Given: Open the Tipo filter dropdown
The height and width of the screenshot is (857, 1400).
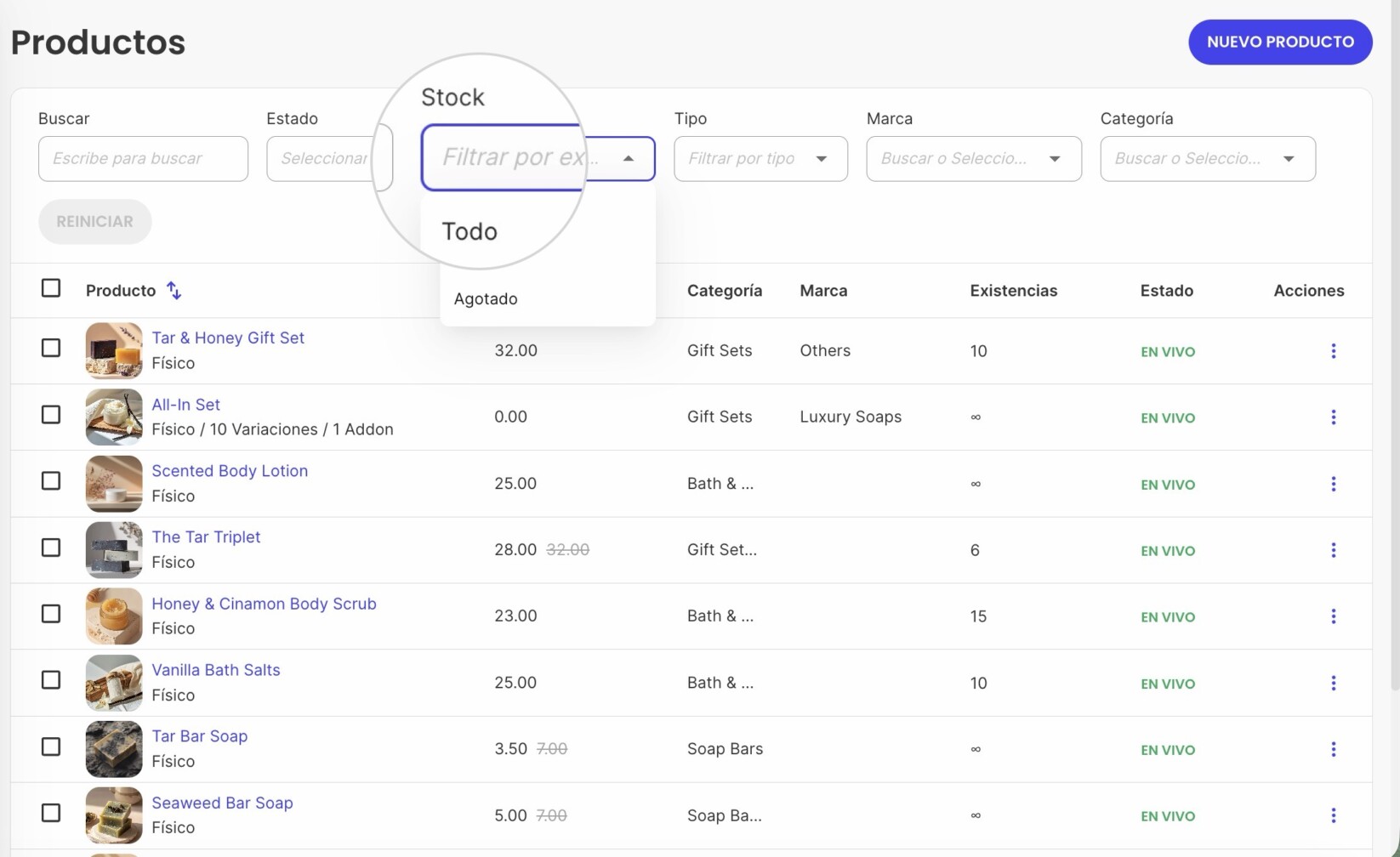Looking at the screenshot, I should click(x=760, y=159).
